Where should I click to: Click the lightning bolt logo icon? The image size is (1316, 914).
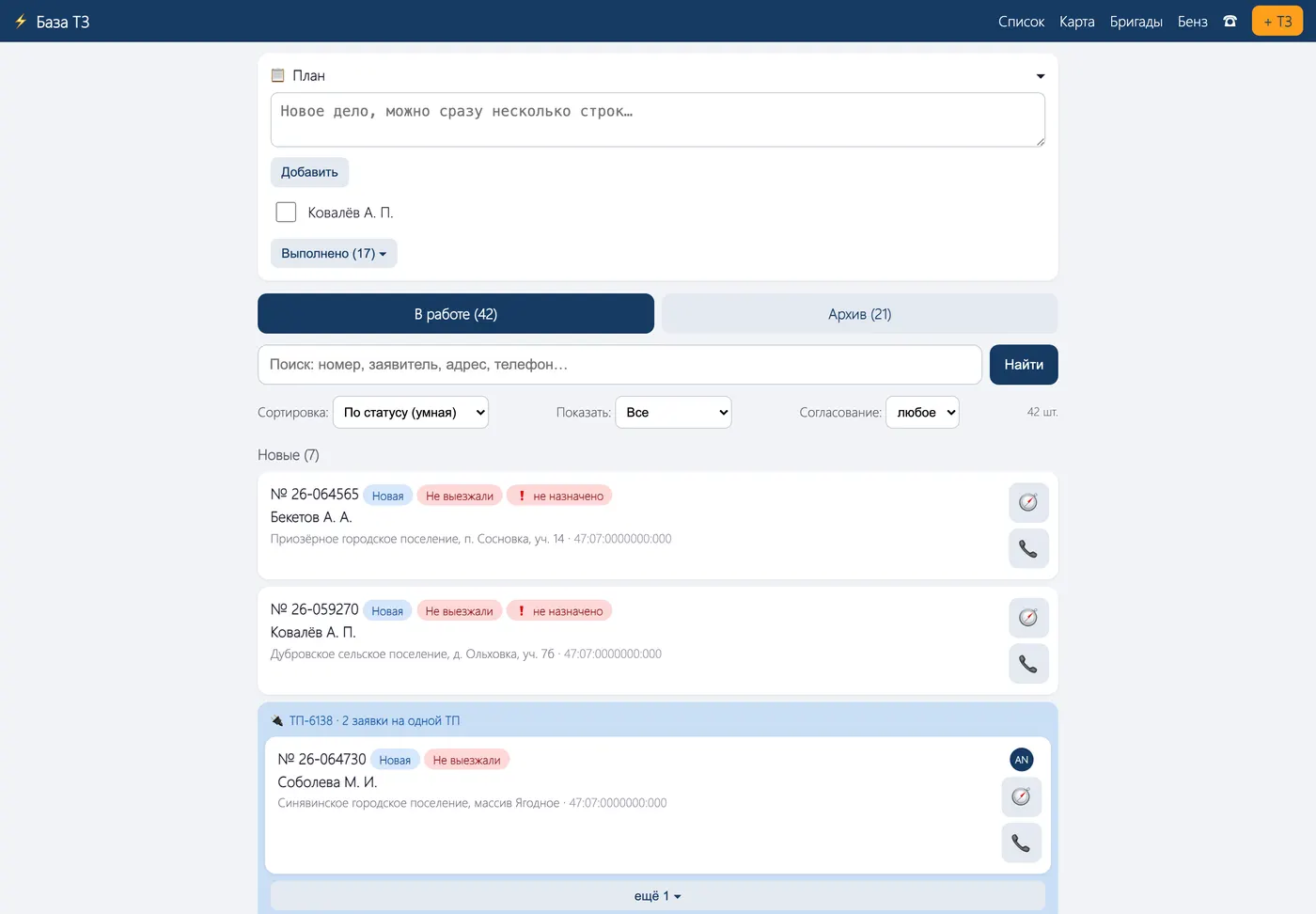coord(21,21)
